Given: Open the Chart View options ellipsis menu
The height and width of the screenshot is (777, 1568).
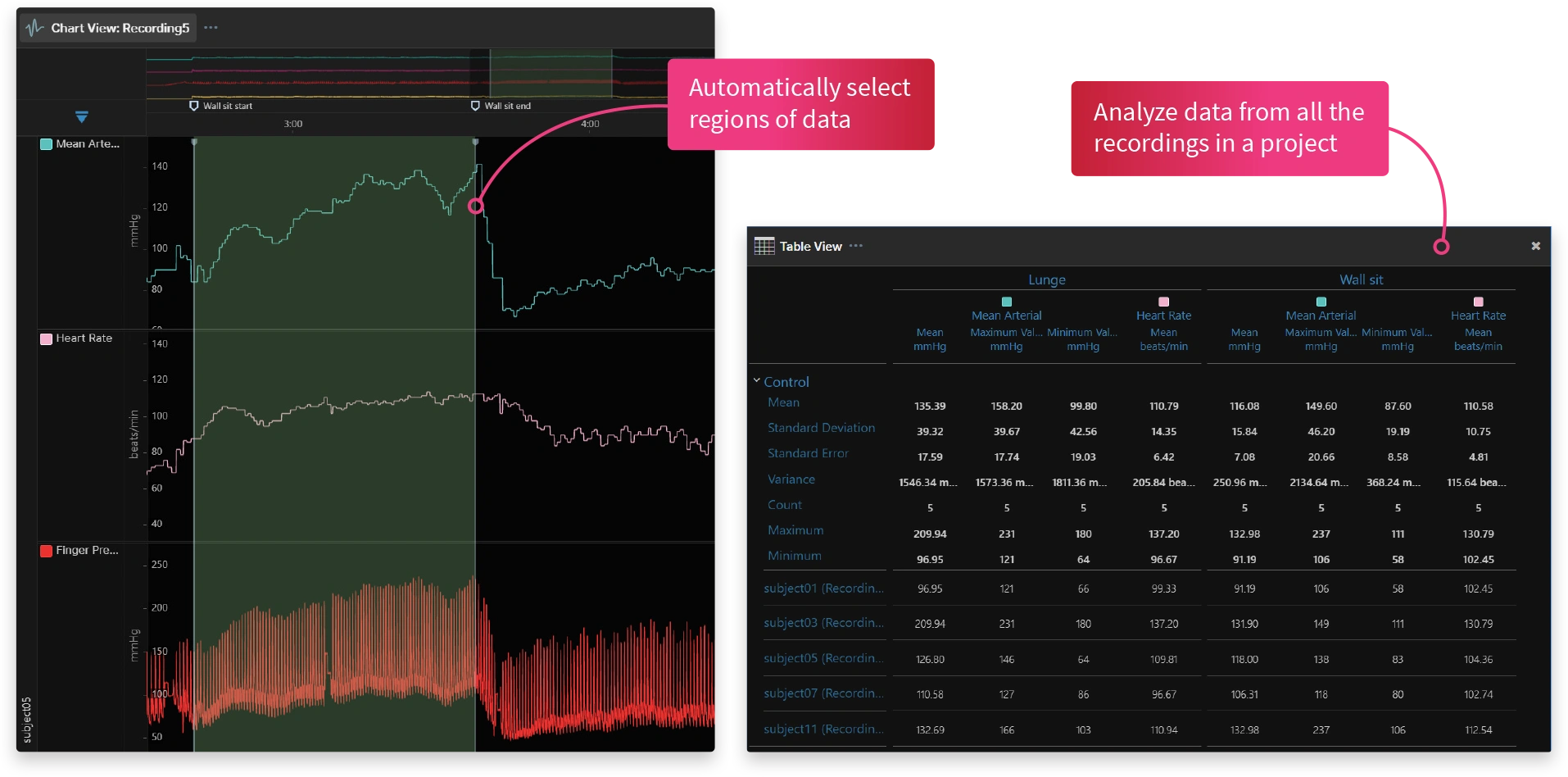Looking at the screenshot, I should coord(211,28).
